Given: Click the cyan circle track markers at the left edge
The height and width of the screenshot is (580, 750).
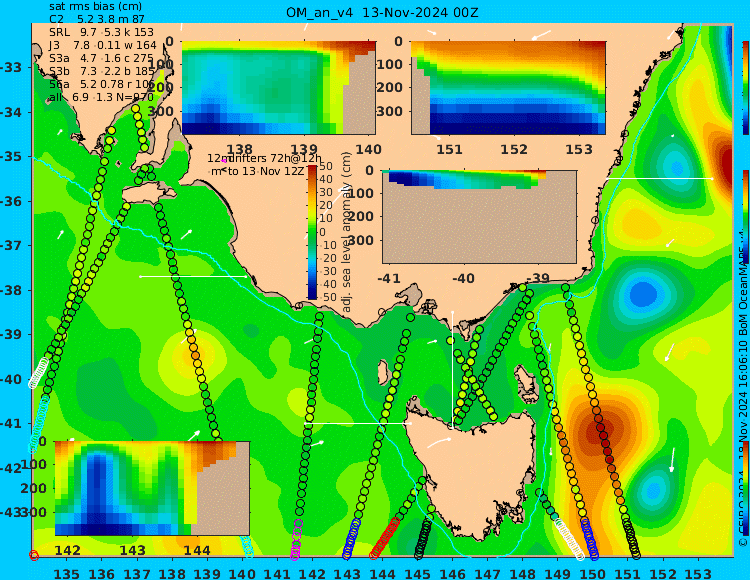Looking at the screenshot, I should click(x=38, y=423).
